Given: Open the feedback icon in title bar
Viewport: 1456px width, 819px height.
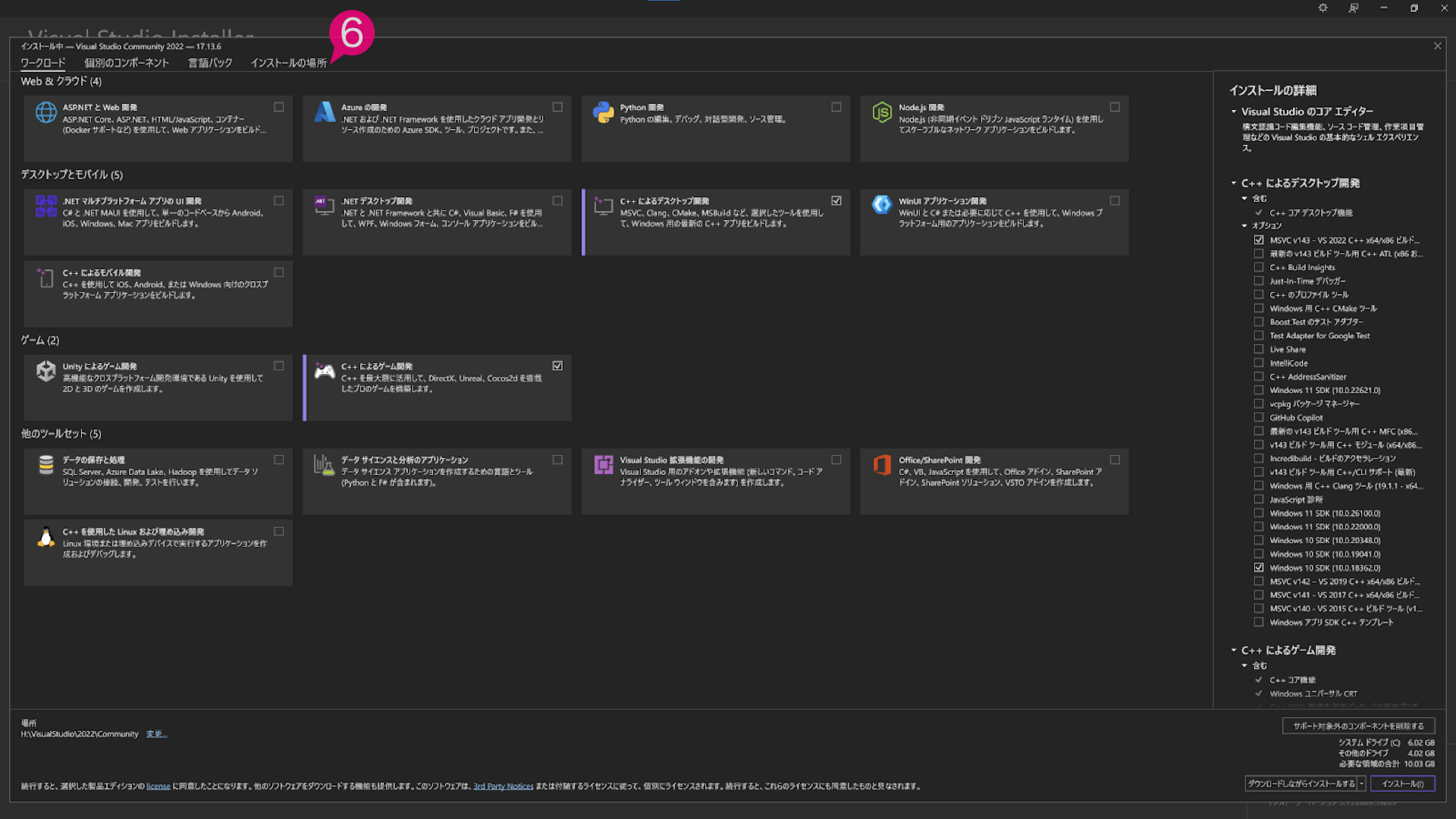Looking at the screenshot, I should [x=1354, y=8].
